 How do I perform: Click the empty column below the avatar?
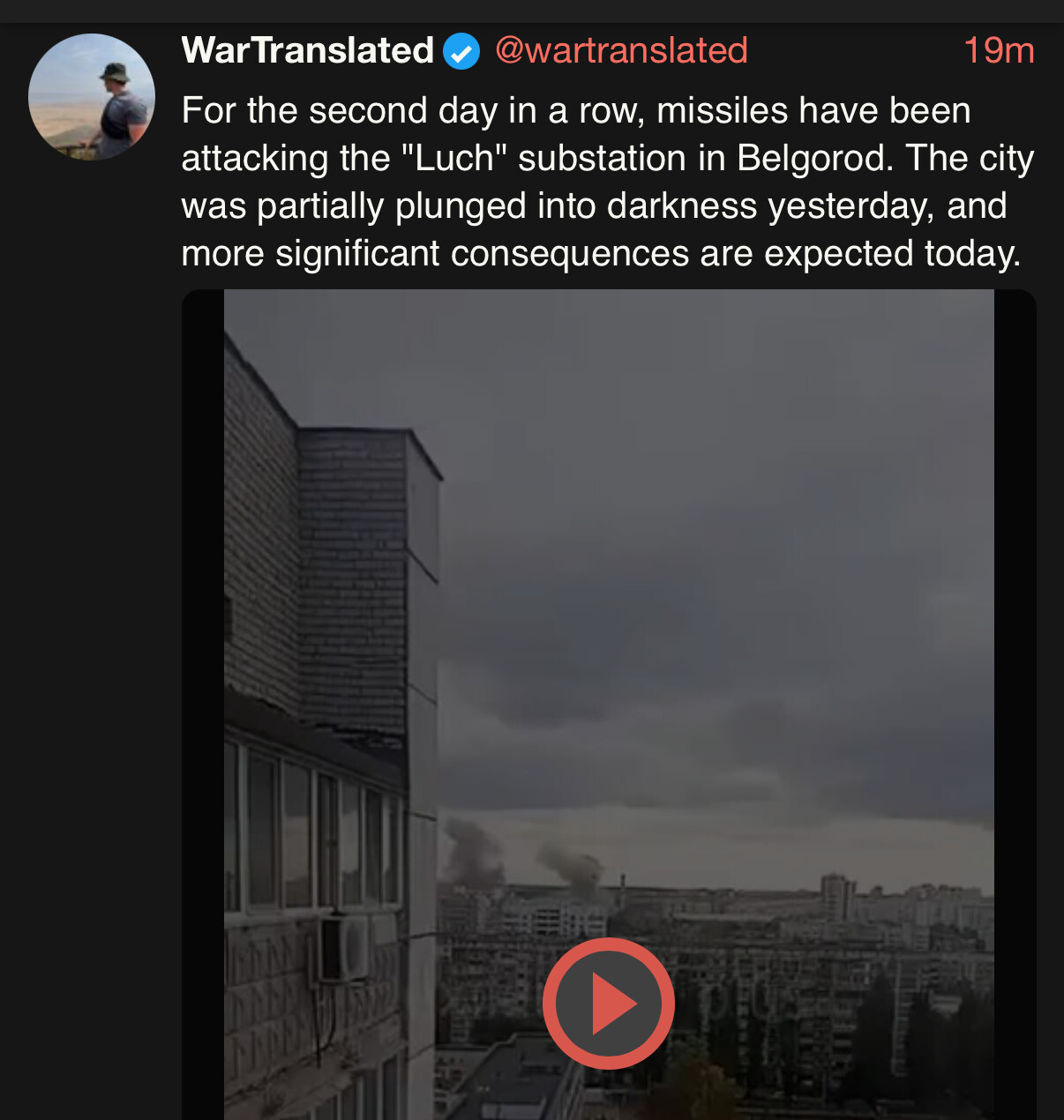coord(92,617)
